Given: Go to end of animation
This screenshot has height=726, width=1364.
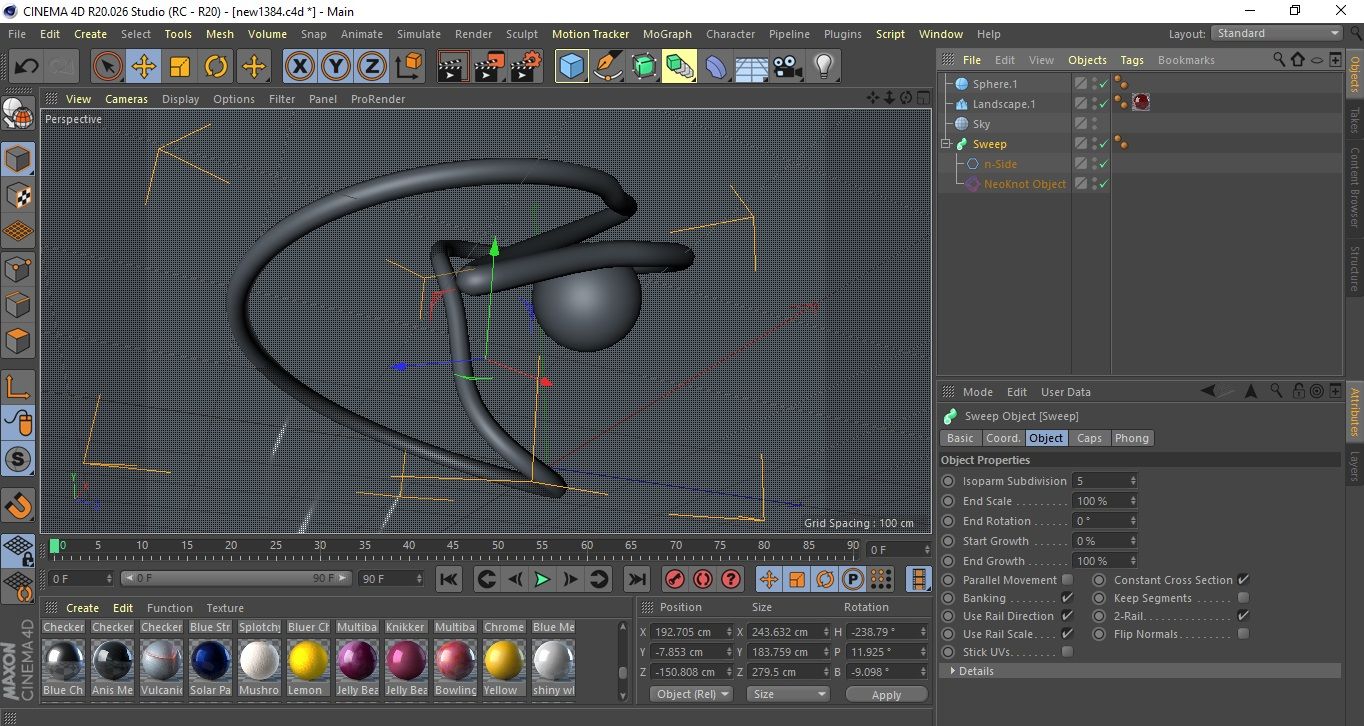Looking at the screenshot, I should pos(636,579).
